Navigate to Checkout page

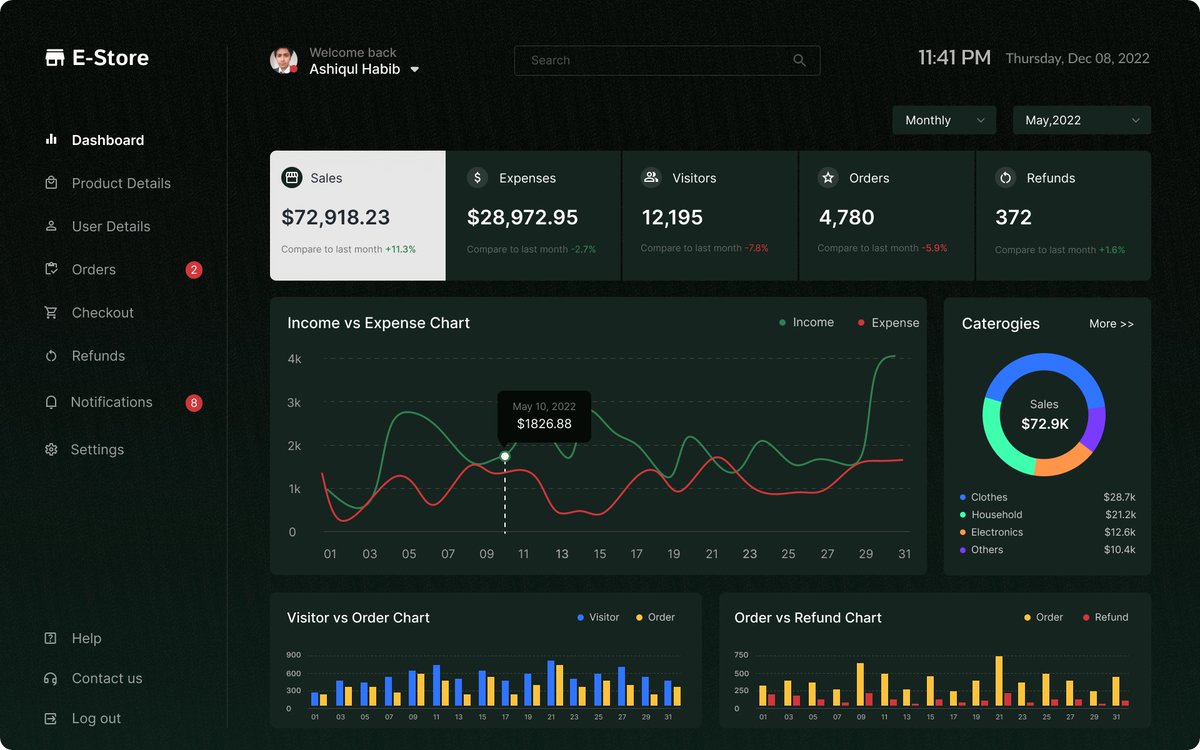coord(103,312)
